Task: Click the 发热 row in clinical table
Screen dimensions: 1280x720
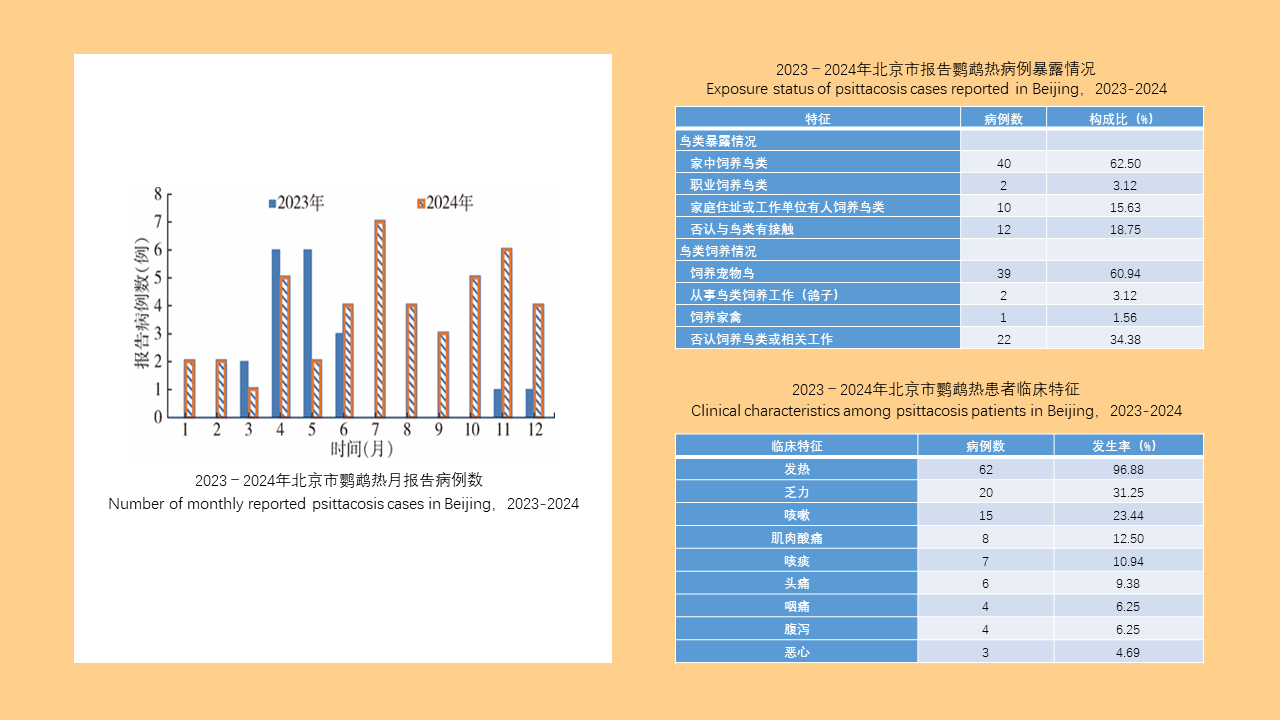Action: point(796,469)
